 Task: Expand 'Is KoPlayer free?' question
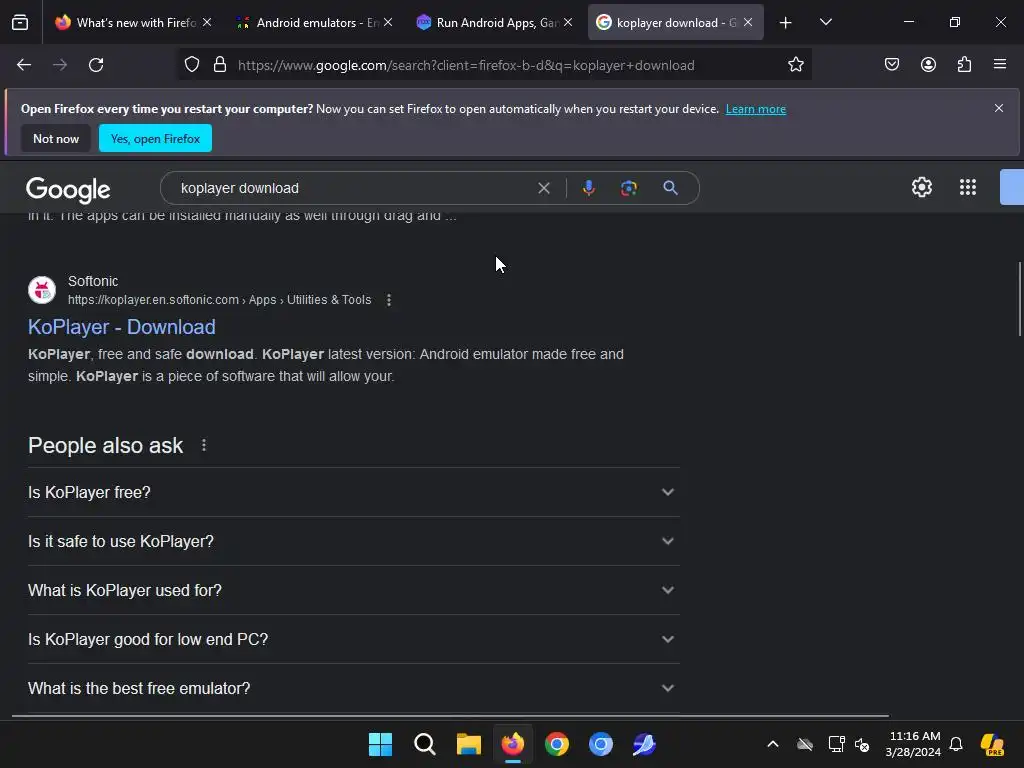point(353,492)
